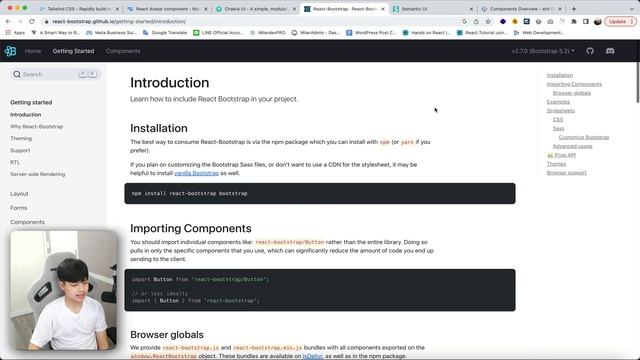Image resolution: width=640 pixels, height=360 pixels.
Task: Reload the page with the refresh icon
Action: click(32, 21)
